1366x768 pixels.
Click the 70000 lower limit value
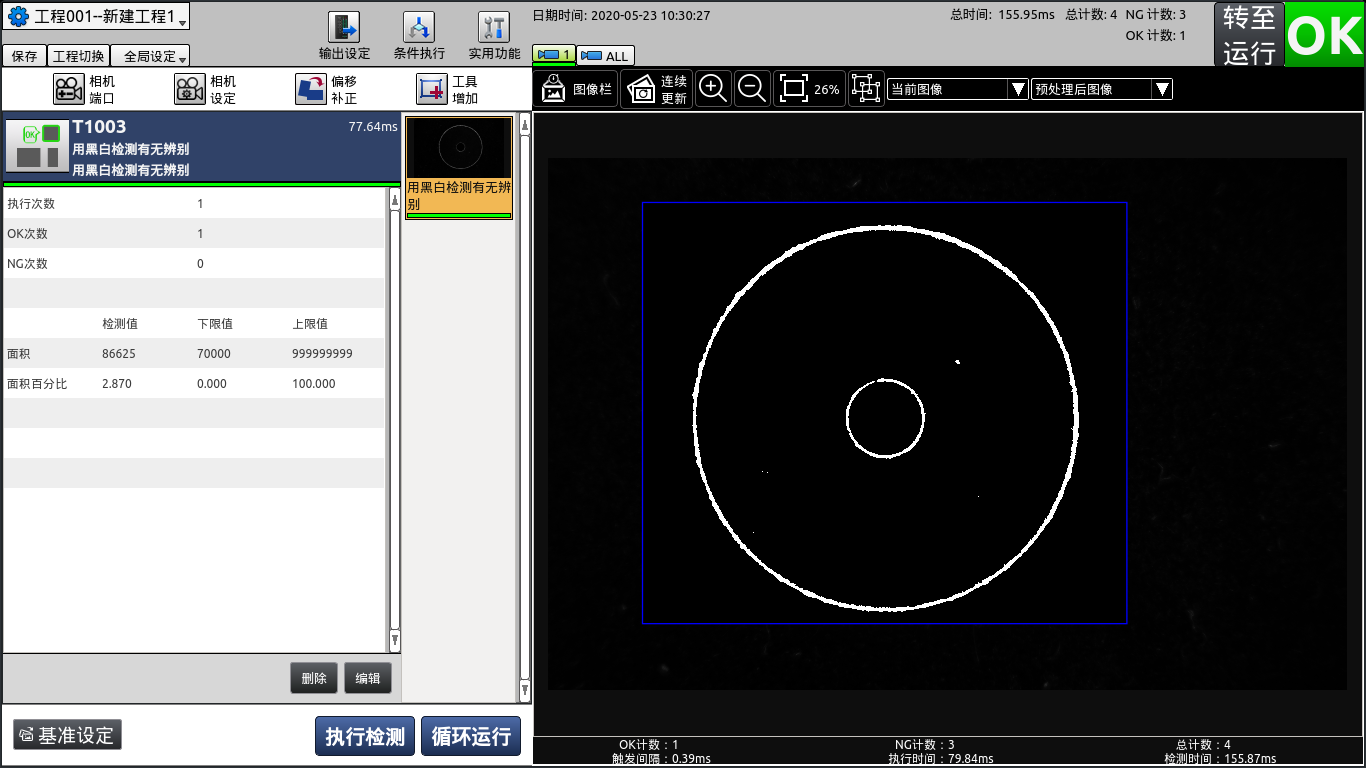click(x=214, y=354)
